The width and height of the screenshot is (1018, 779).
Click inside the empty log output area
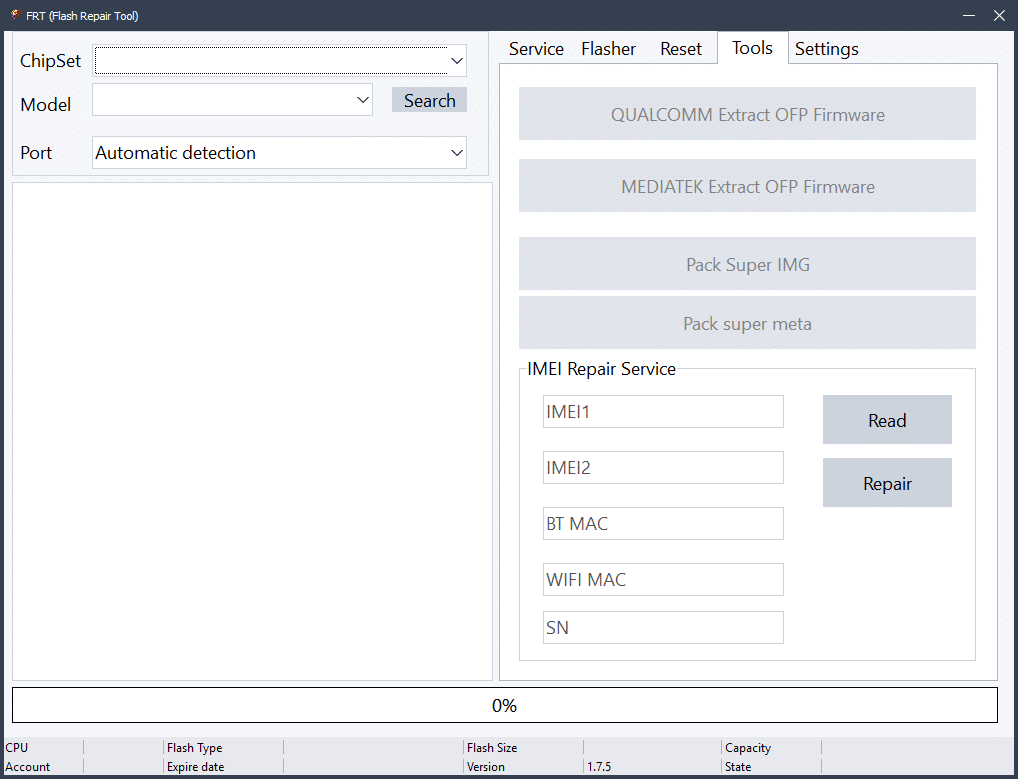click(253, 432)
